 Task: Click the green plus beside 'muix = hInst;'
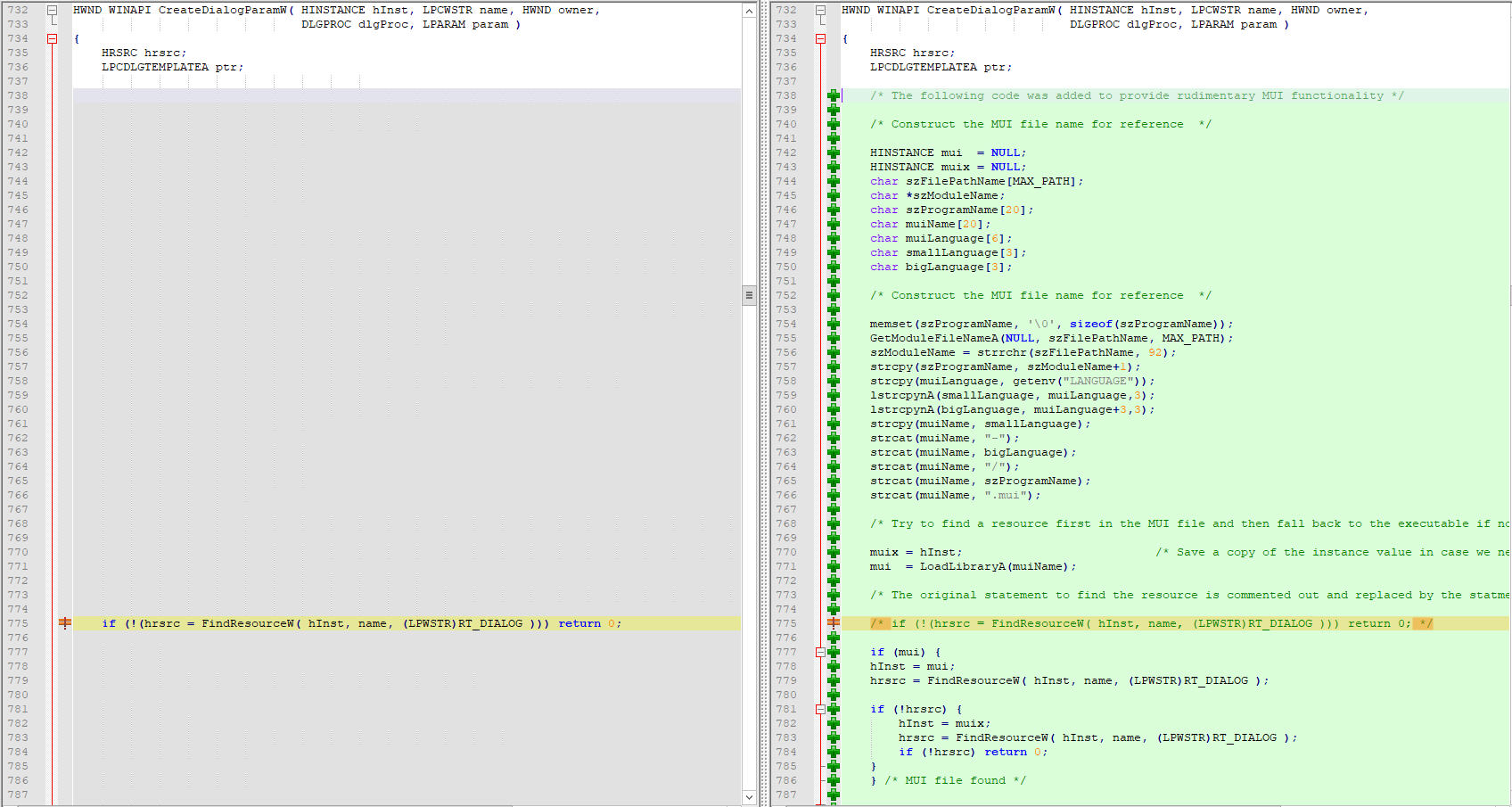834,552
